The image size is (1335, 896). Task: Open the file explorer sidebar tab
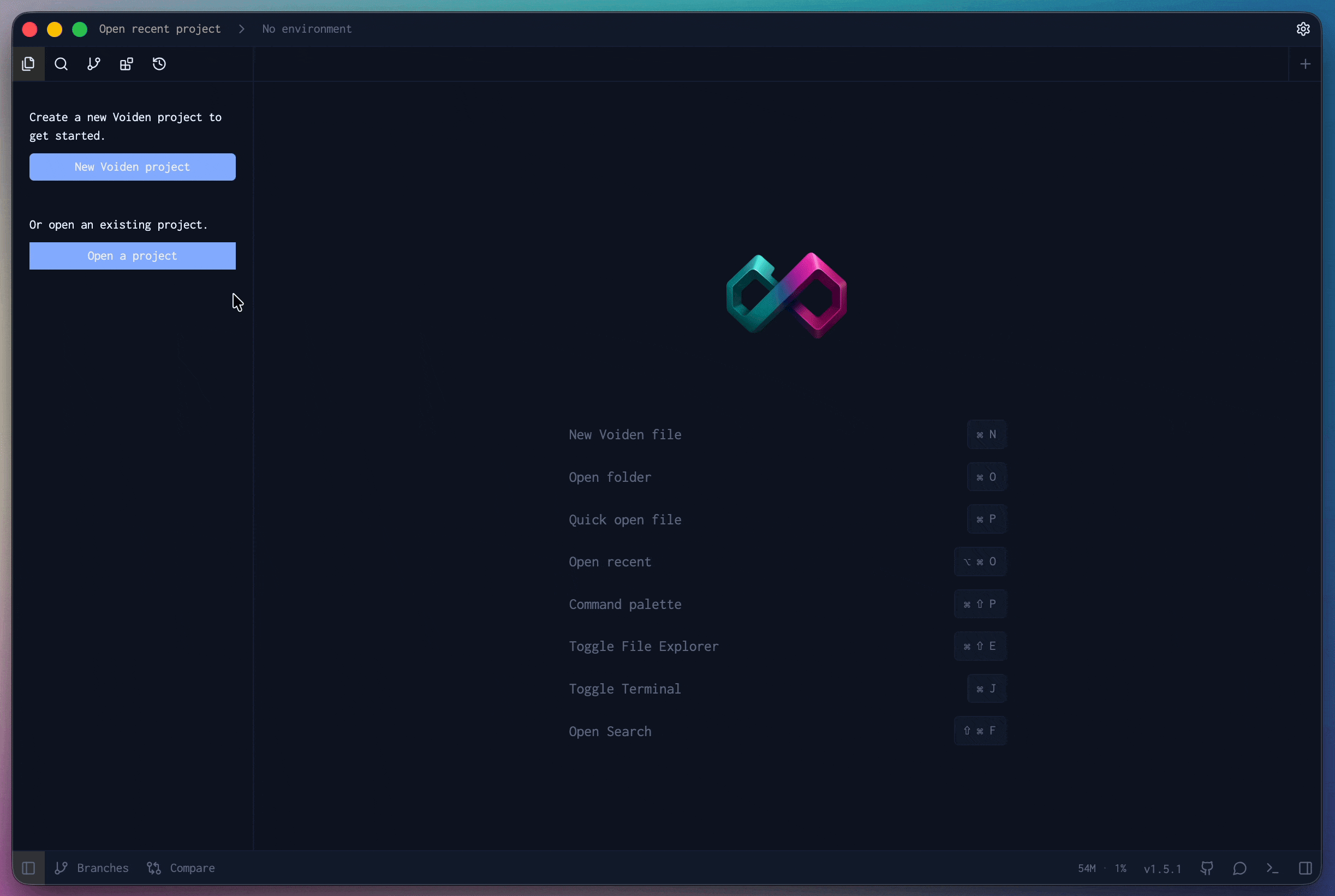(28, 64)
